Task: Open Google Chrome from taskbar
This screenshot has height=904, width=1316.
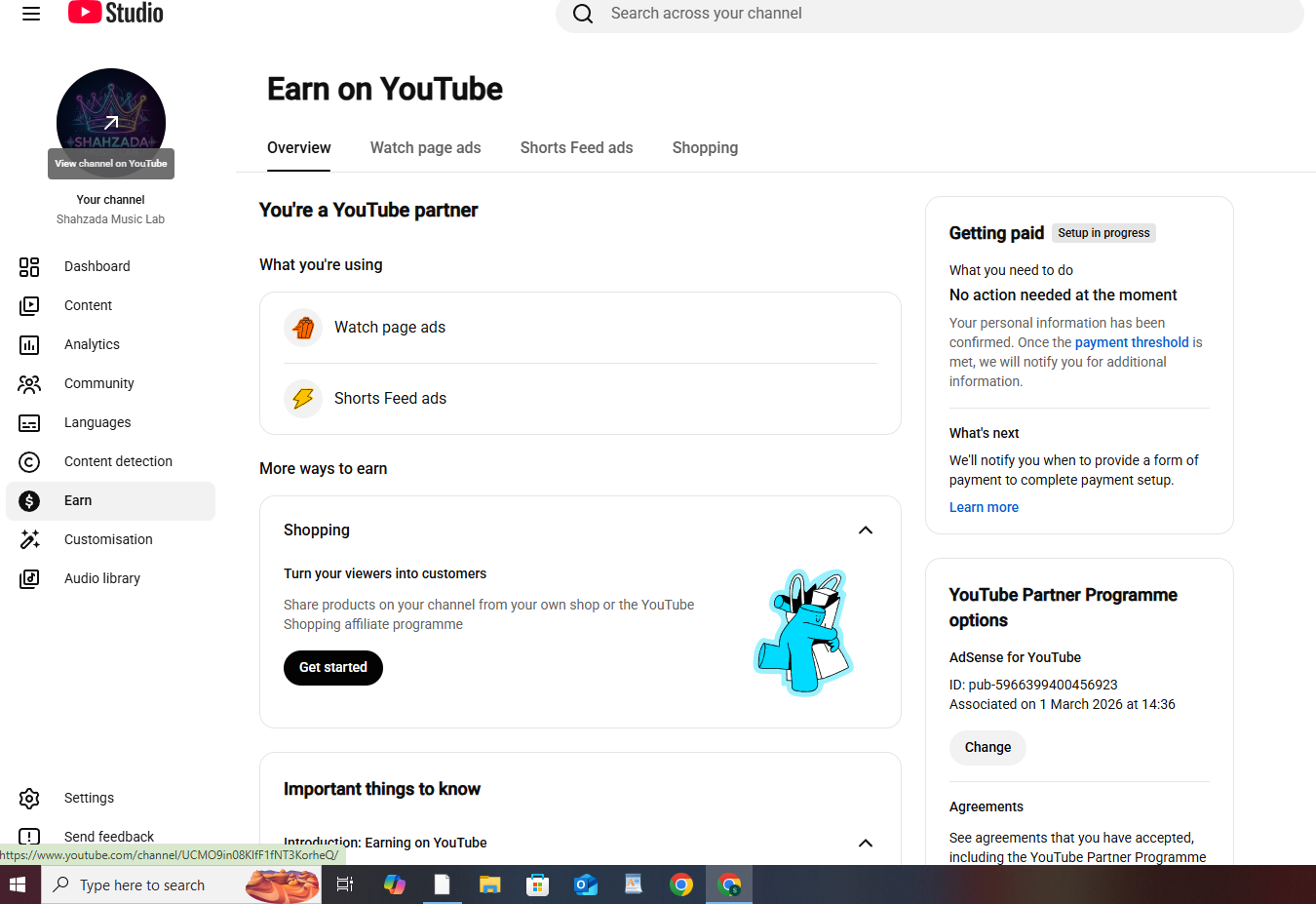Action: click(681, 884)
